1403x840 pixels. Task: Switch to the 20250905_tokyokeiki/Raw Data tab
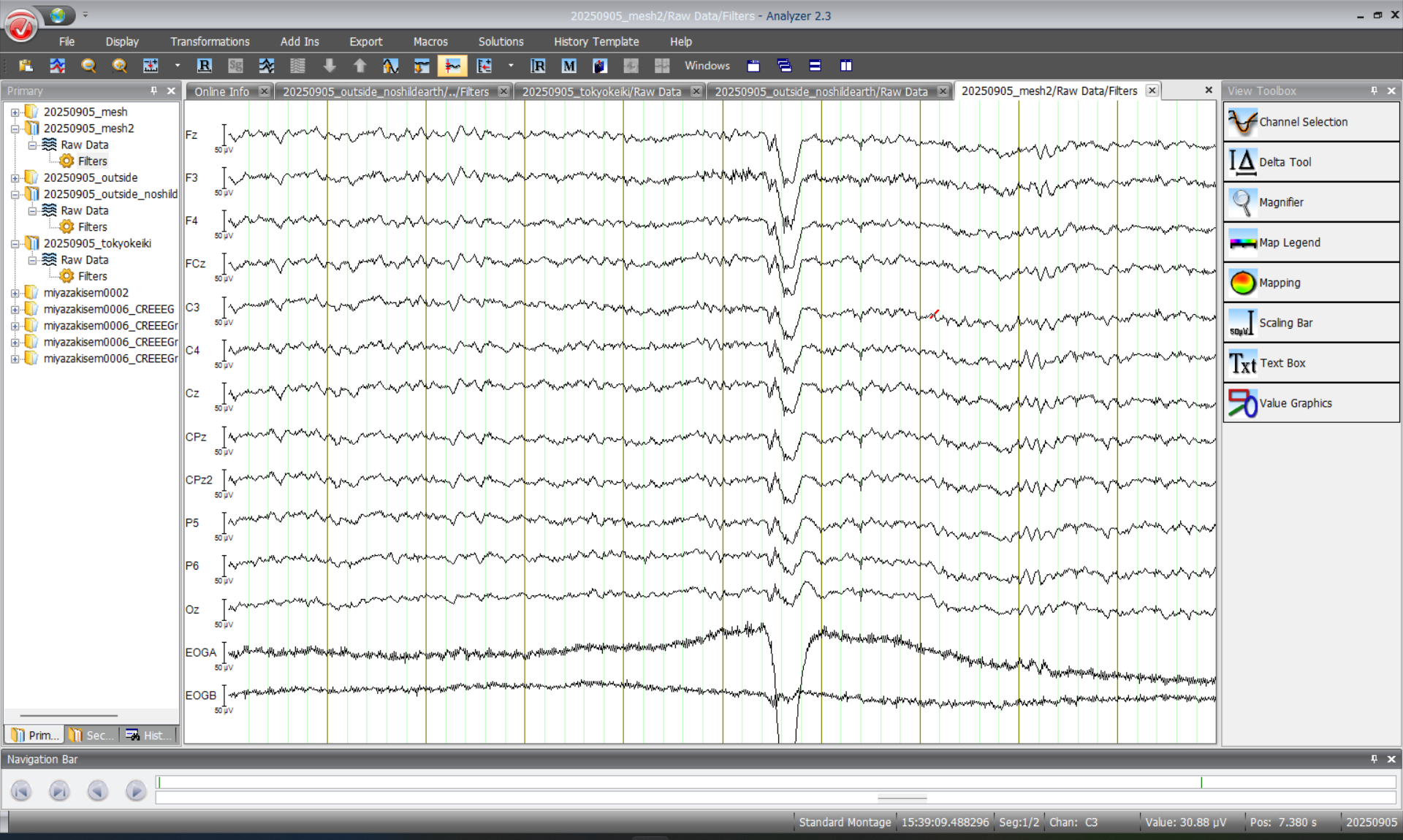click(601, 91)
